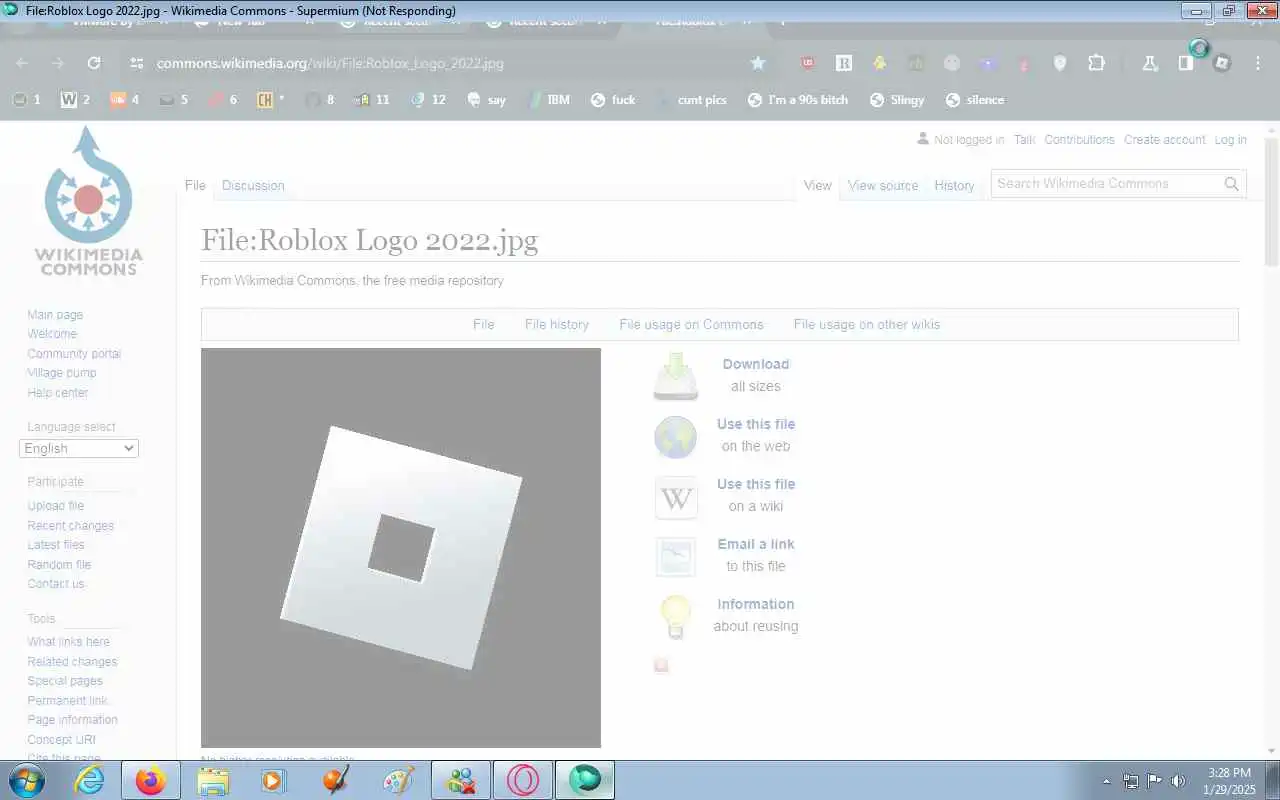The image size is (1280, 800).
Task: Open the Language select English dropdown
Action: tap(79, 448)
